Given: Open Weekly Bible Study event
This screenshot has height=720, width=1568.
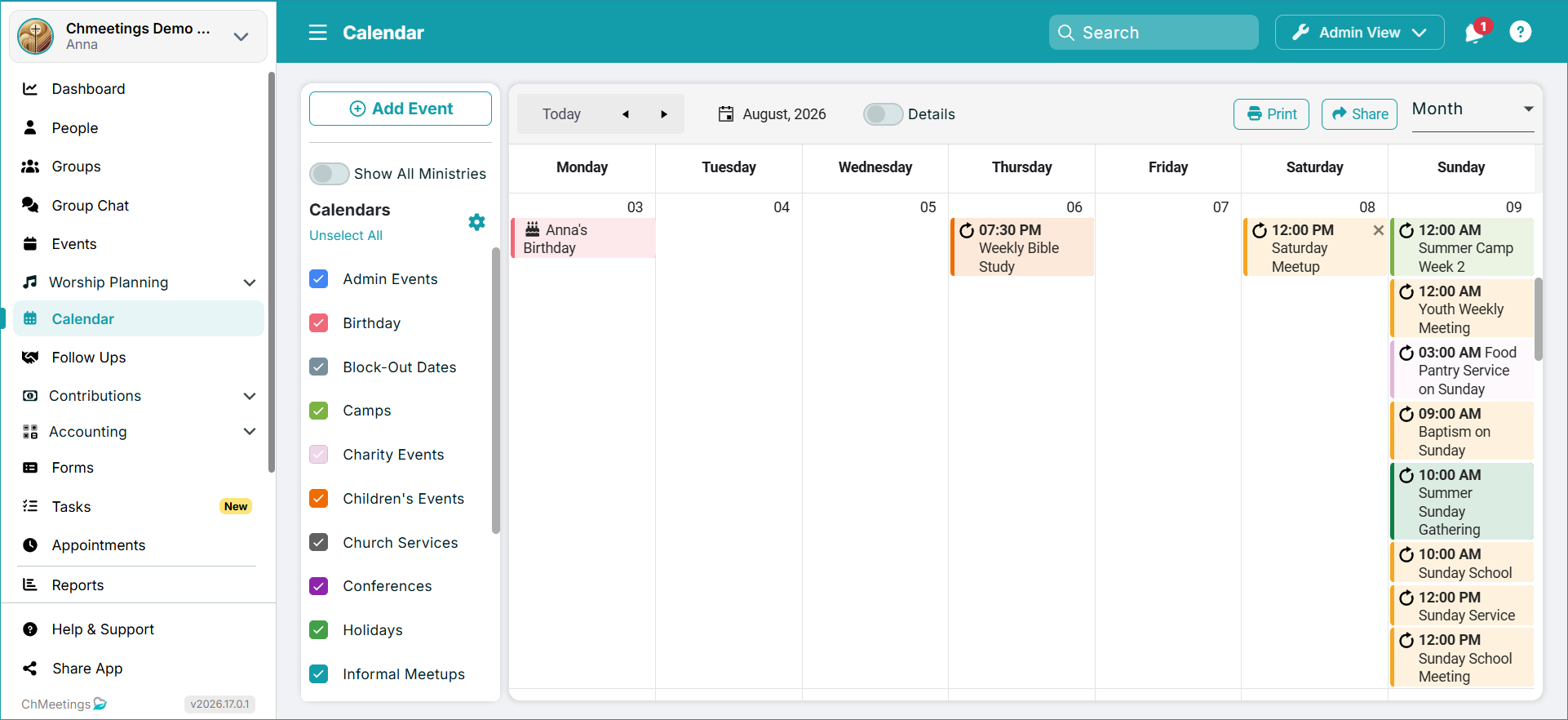Looking at the screenshot, I should [x=1022, y=247].
